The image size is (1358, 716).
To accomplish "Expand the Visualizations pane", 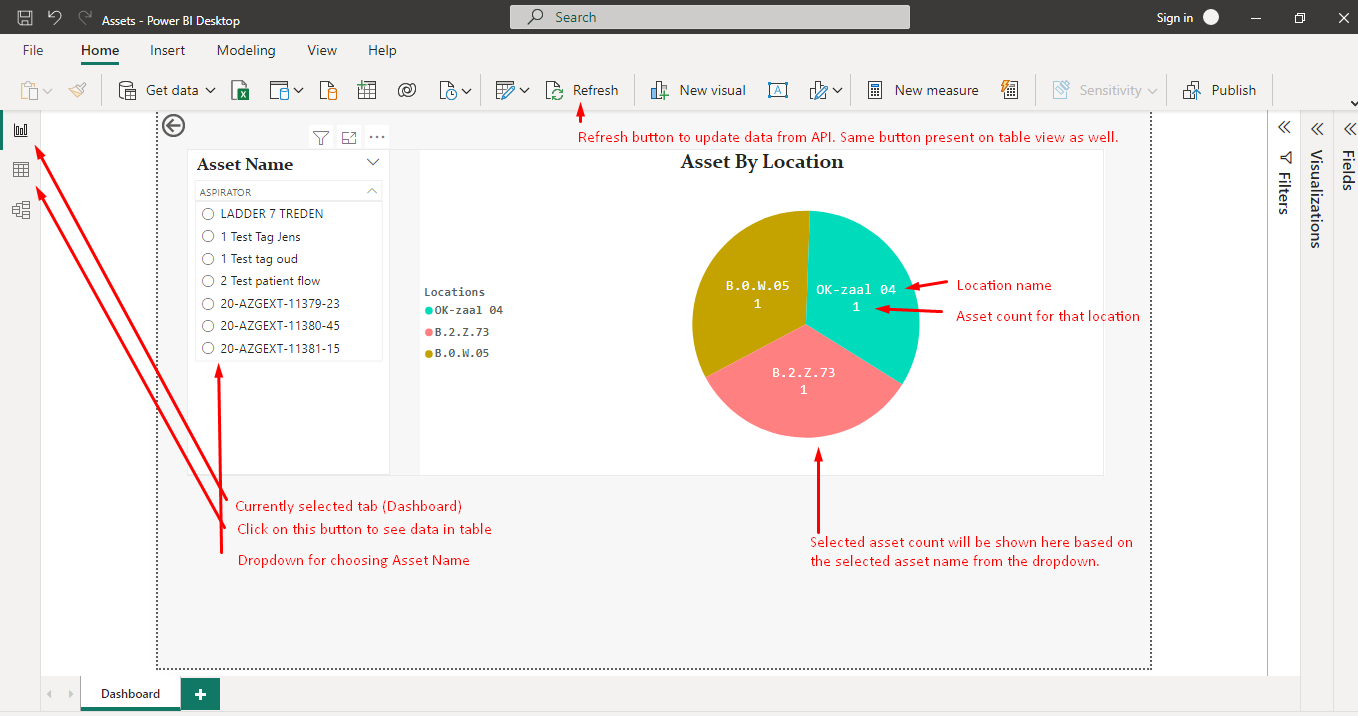I will (x=1317, y=129).
